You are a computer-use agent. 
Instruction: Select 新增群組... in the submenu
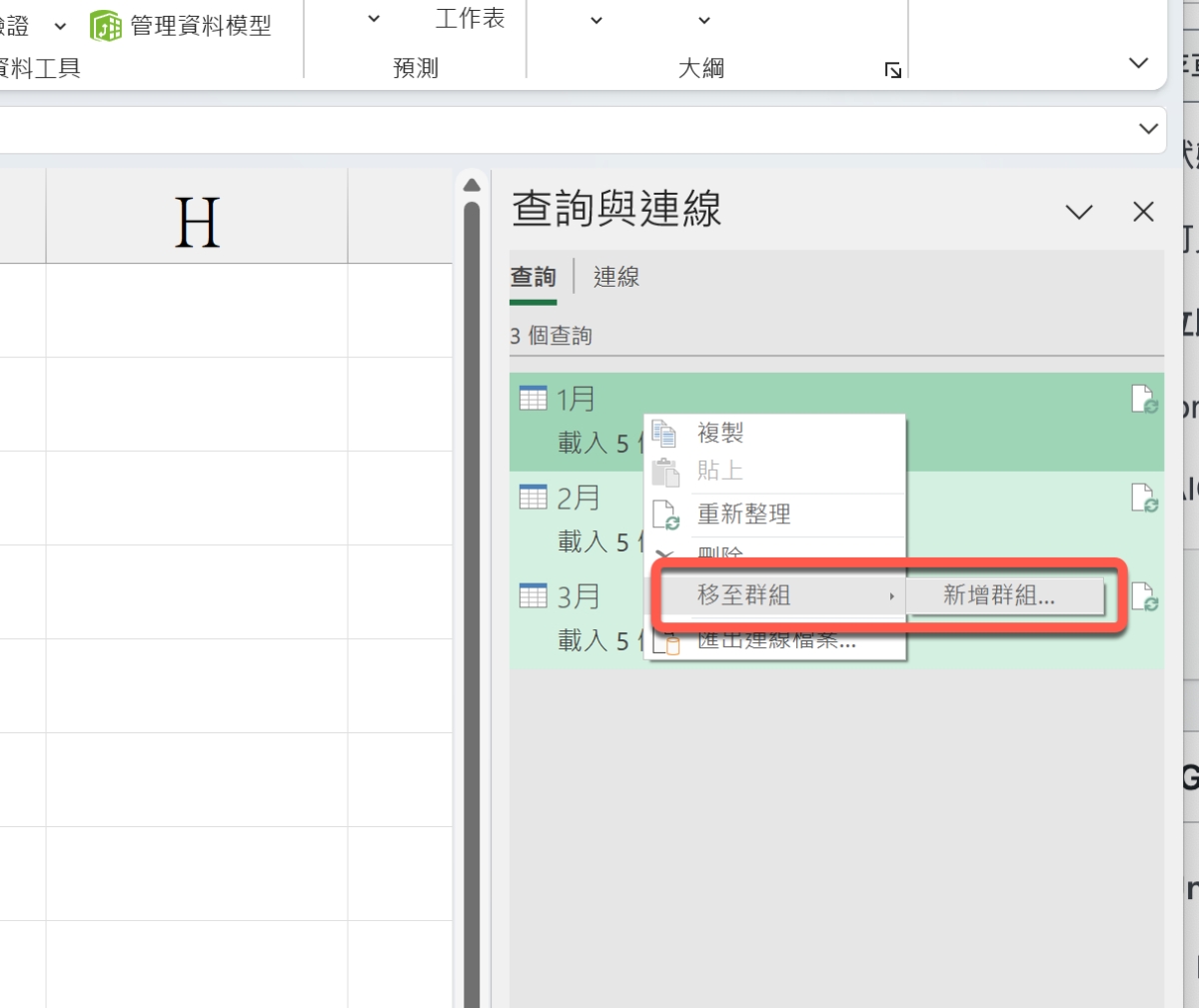click(x=1005, y=596)
